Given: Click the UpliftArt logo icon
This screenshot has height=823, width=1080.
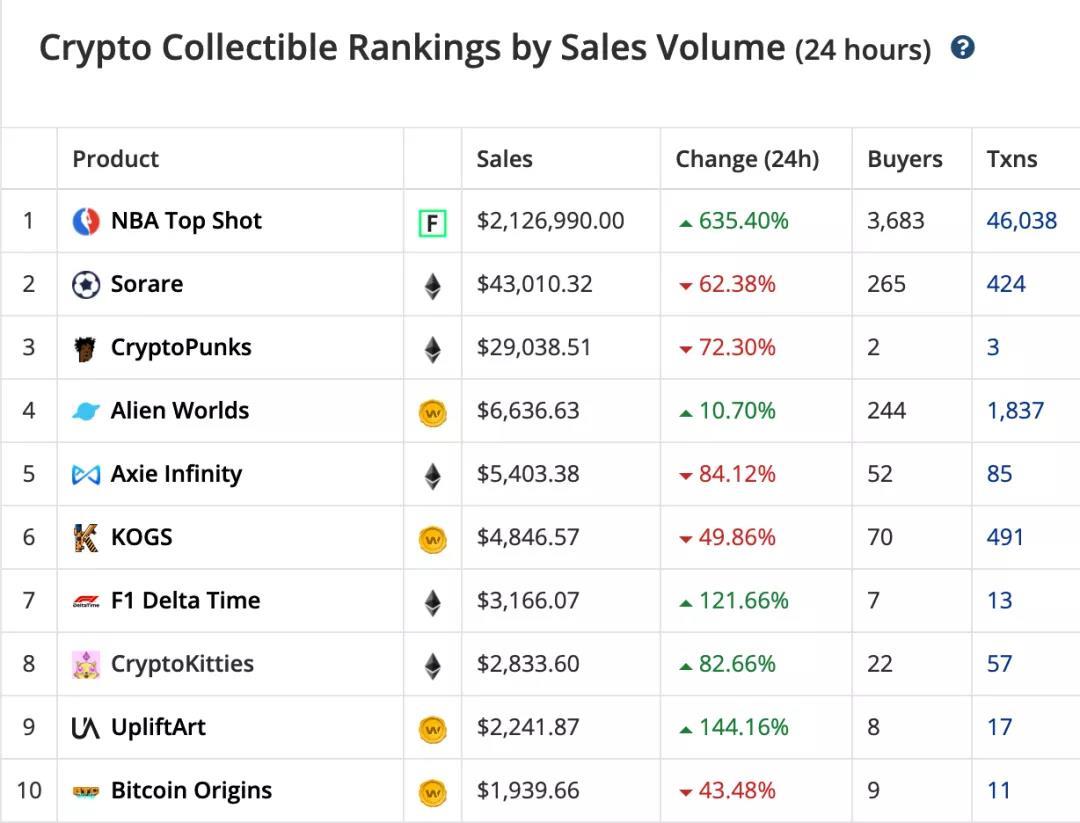Looking at the screenshot, I should click(86, 728).
